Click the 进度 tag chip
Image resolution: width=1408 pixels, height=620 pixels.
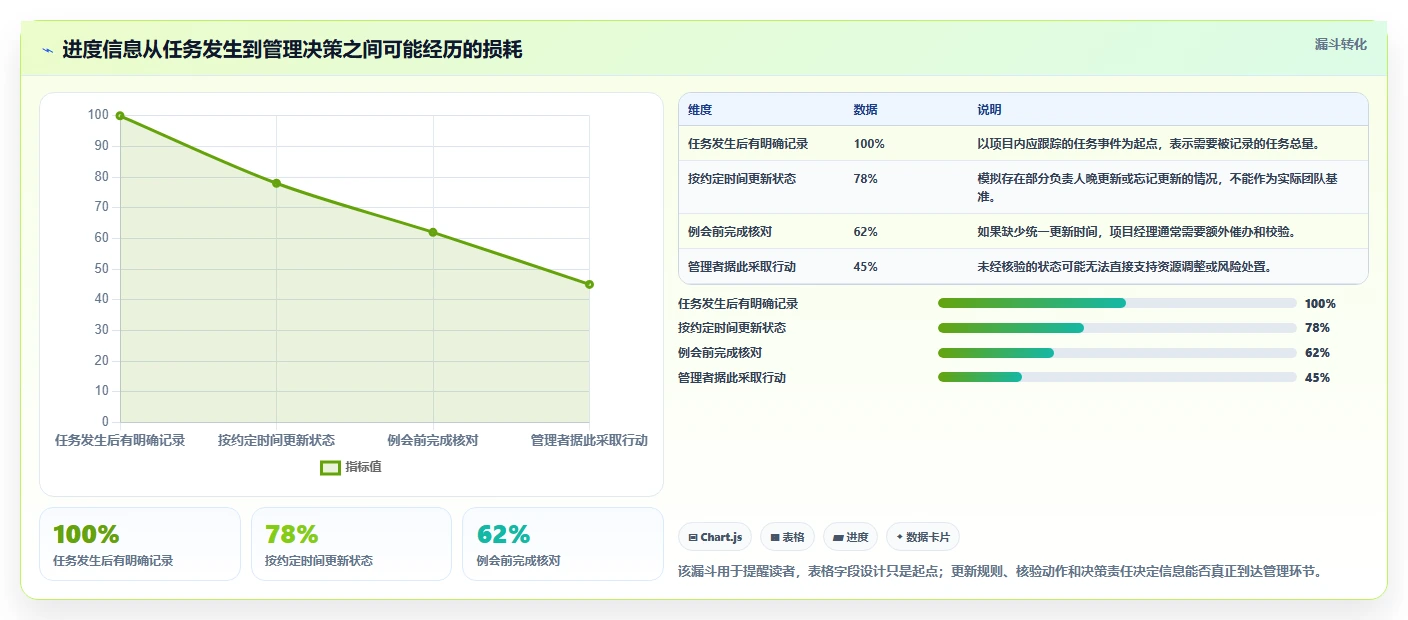click(850, 537)
